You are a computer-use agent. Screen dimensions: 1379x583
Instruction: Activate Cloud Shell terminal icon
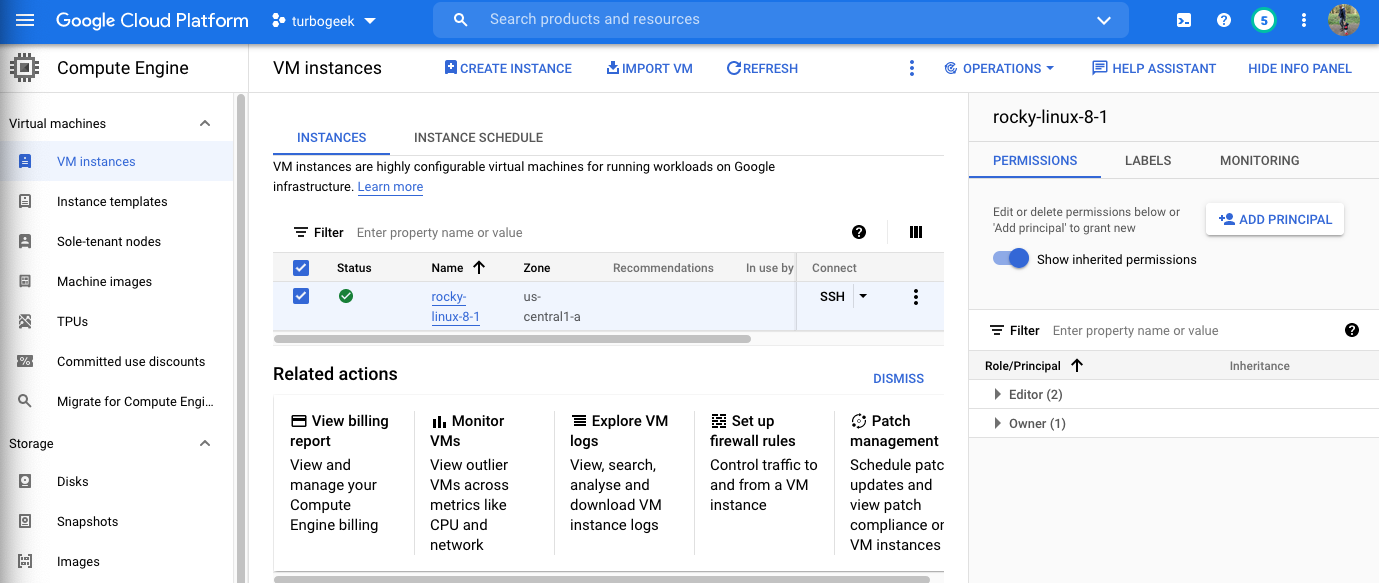[1184, 20]
